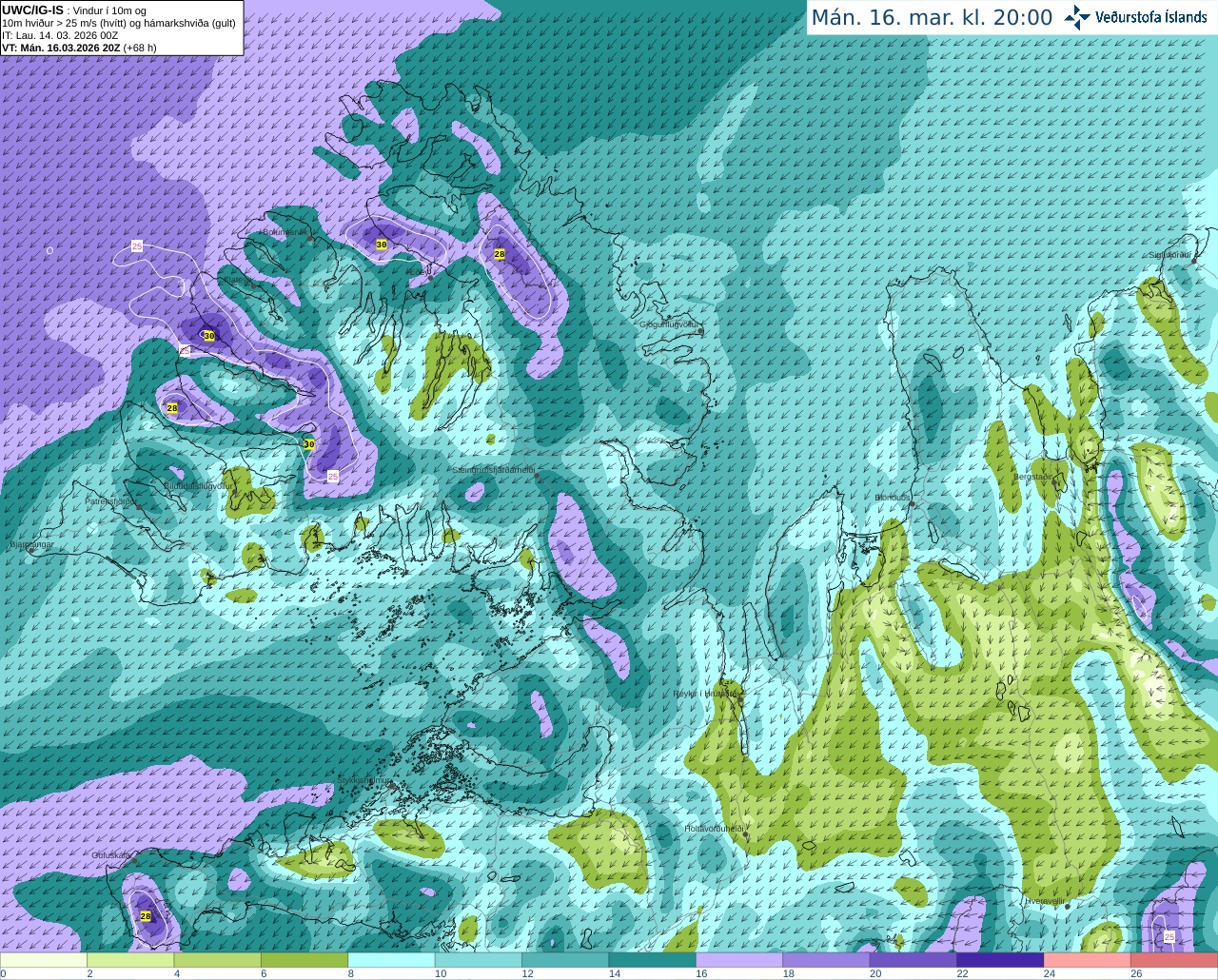Click the Reykir í Hrútafirði station label

(706, 694)
